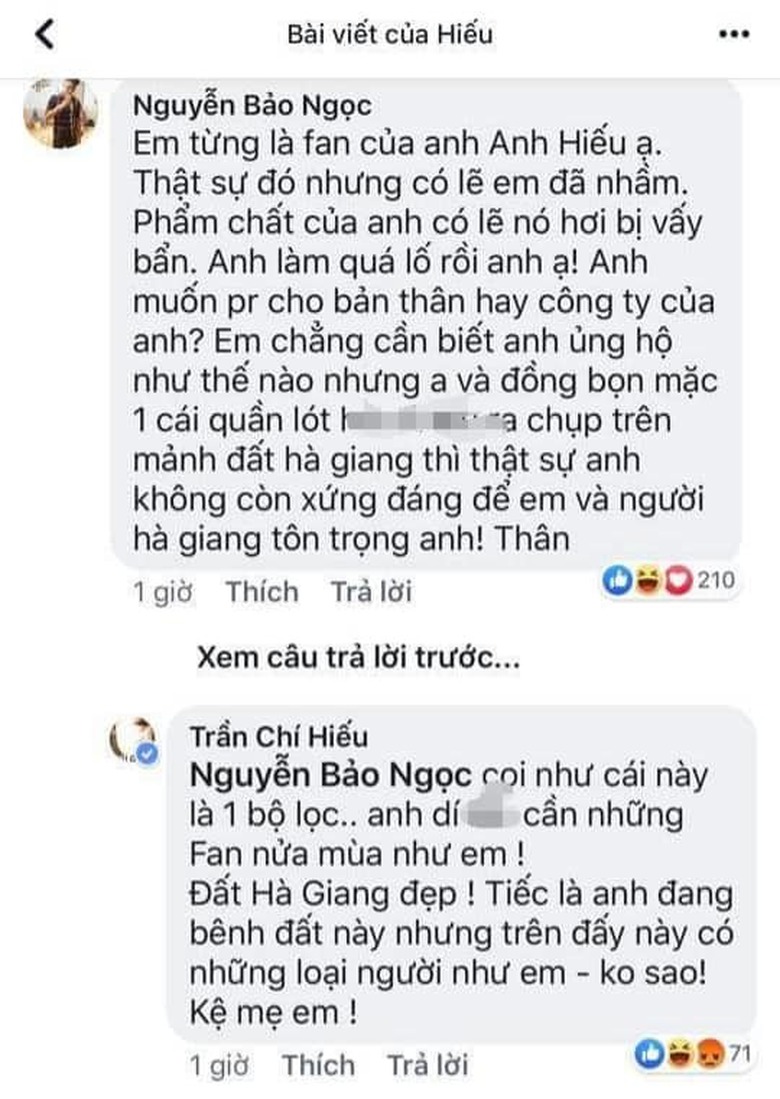Like Nguyễn Bảo Ngọc's comment with Thích
780x1099 pixels.
[262, 592]
